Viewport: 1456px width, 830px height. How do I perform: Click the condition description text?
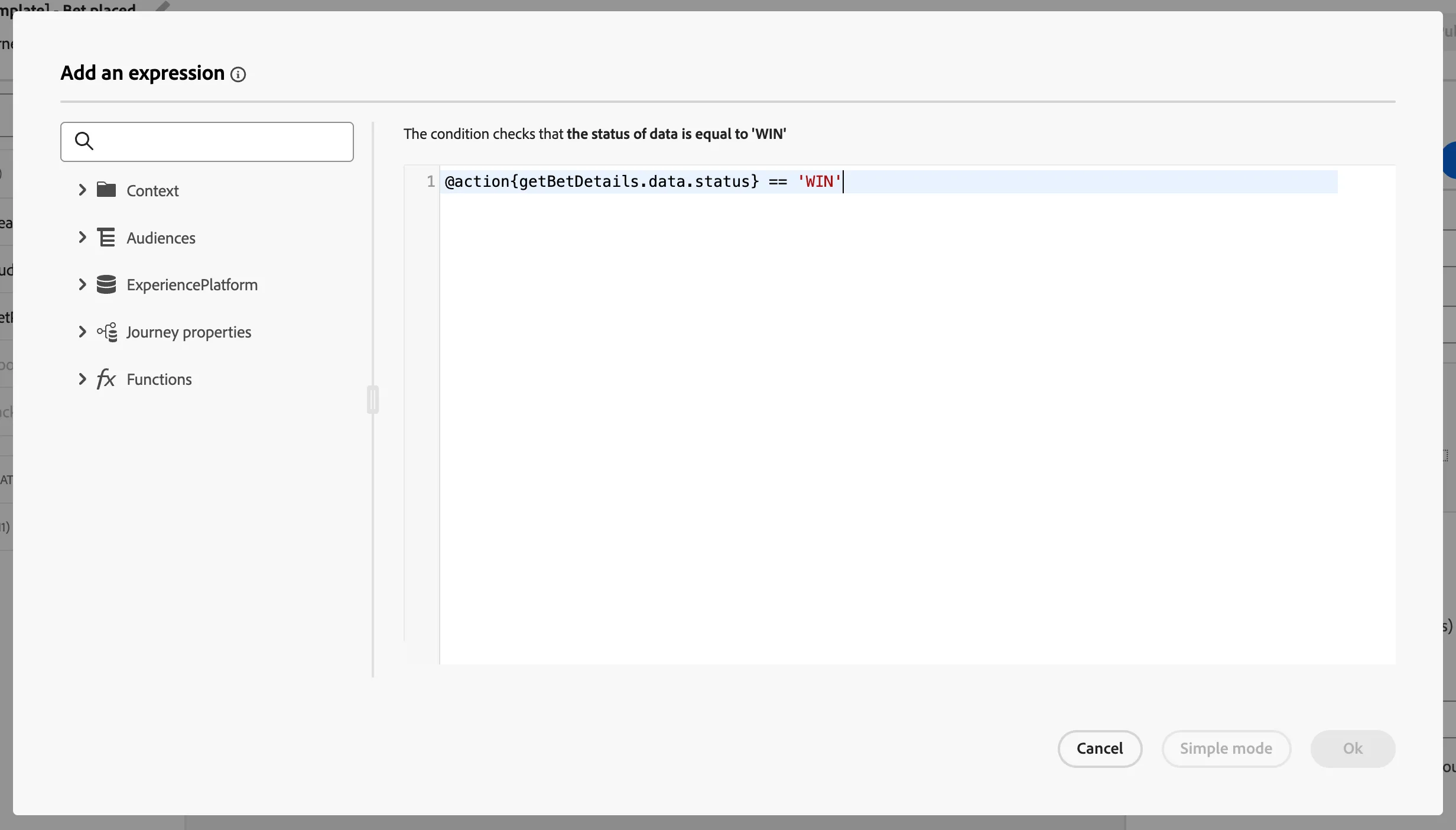pos(594,134)
